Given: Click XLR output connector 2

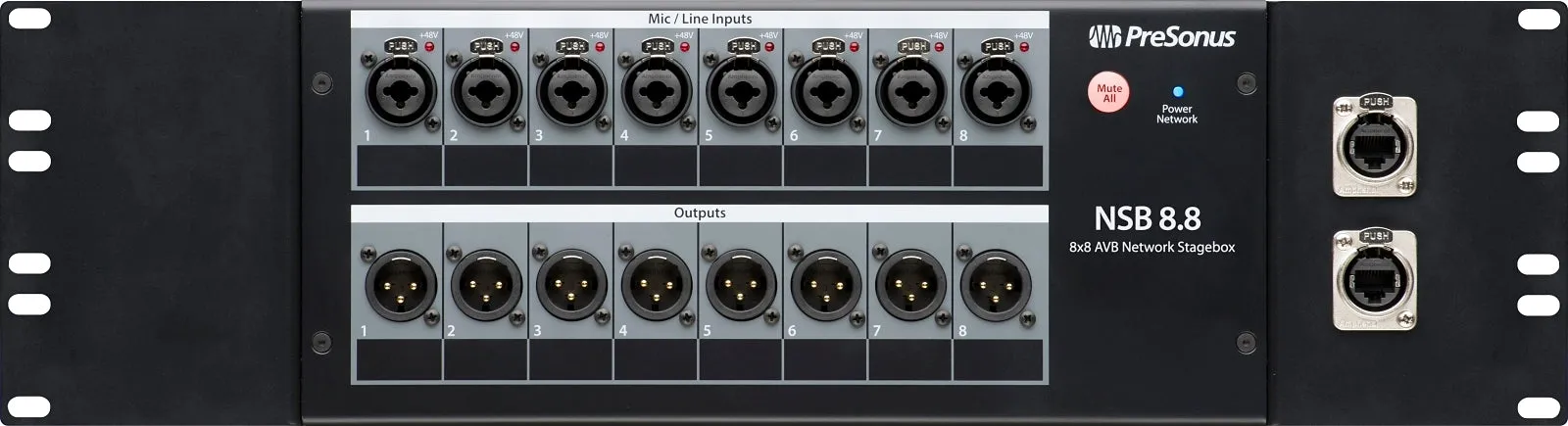Looking at the screenshot, I should coord(486,285).
